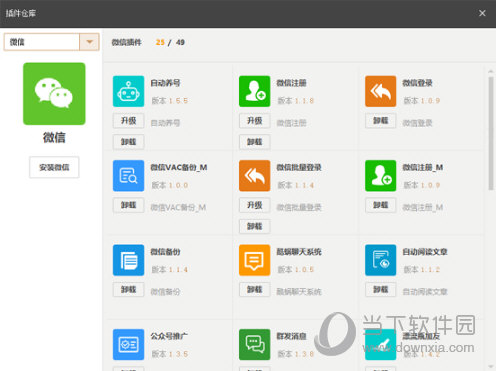Screen dimensions: 496x371
Task: Click version 1.1.8 text under 微信注册
Action: point(304,101)
